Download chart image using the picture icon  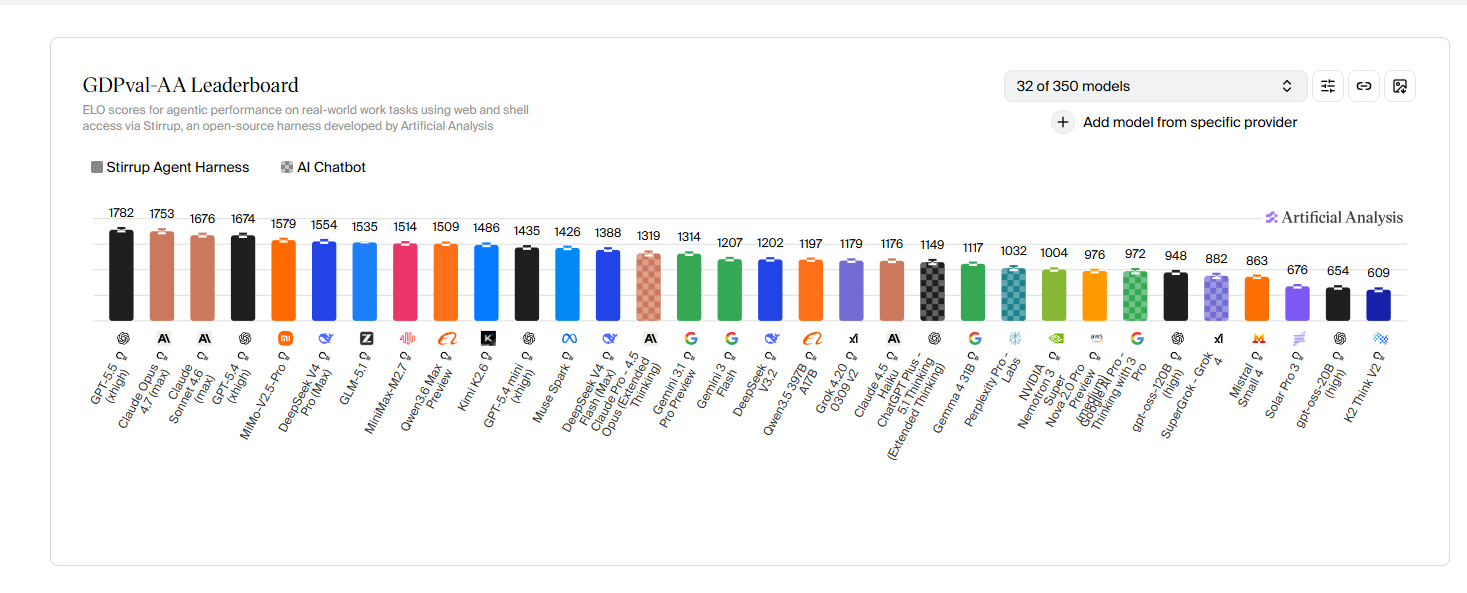click(x=1400, y=86)
